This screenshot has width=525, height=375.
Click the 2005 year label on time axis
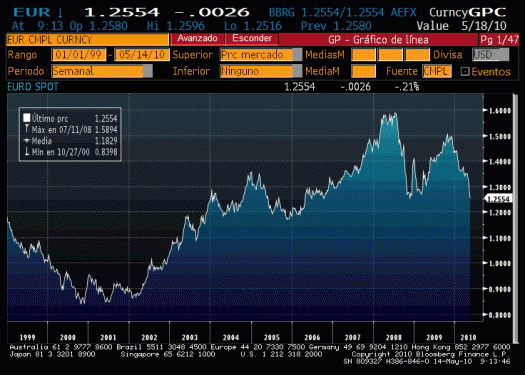[x=272, y=337]
